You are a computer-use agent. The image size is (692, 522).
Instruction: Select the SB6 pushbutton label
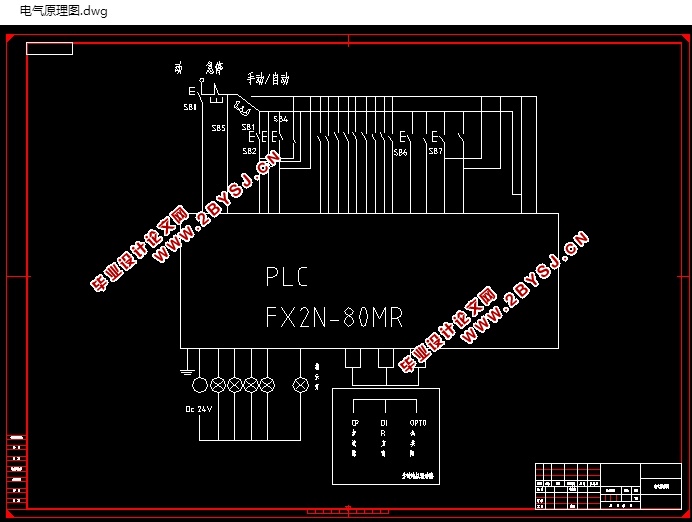point(400,153)
